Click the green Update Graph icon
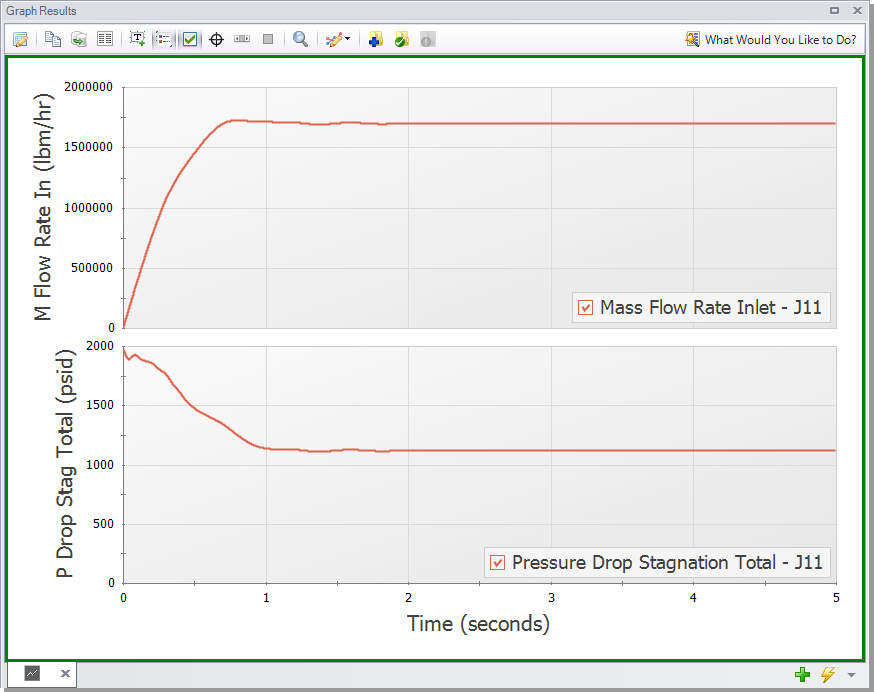This screenshot has width=874, height=692. click(401, 39)
